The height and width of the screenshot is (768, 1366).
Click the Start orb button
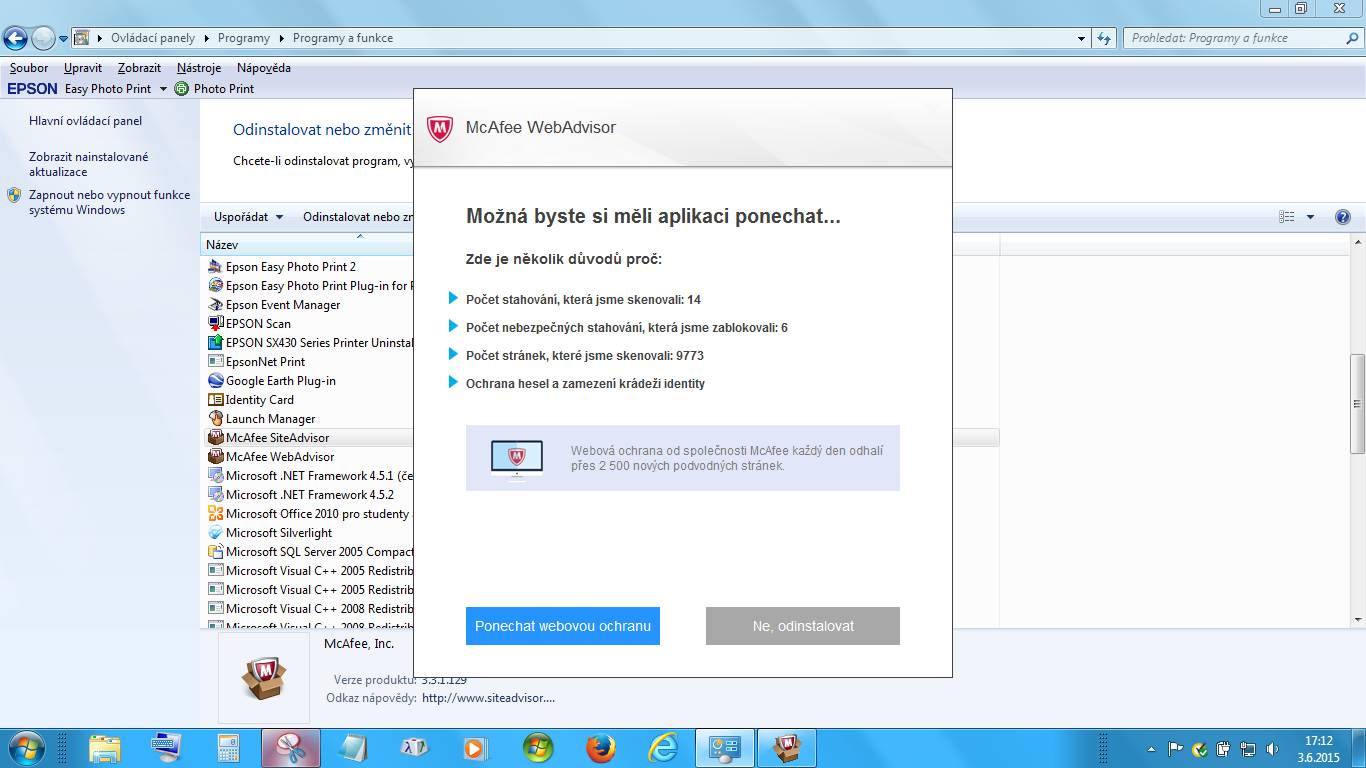(25, 748)
